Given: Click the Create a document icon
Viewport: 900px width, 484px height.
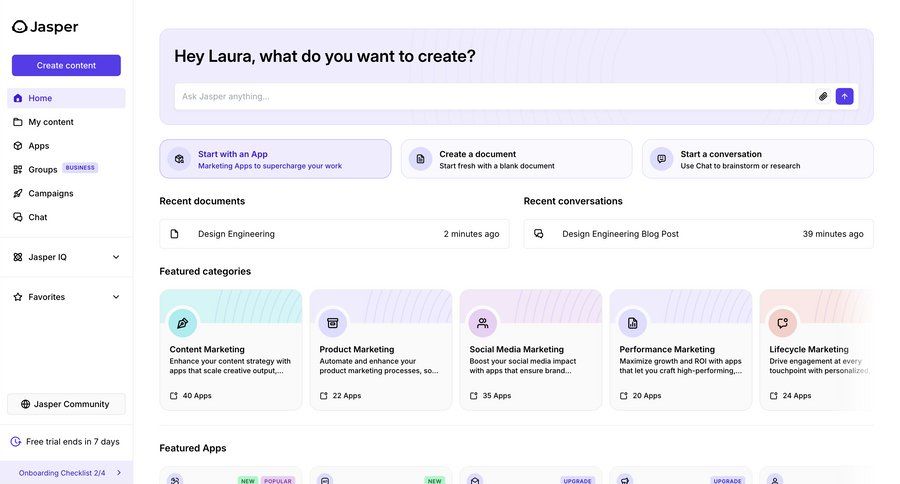Looking at the screenshot, I should tap(420, 159).
